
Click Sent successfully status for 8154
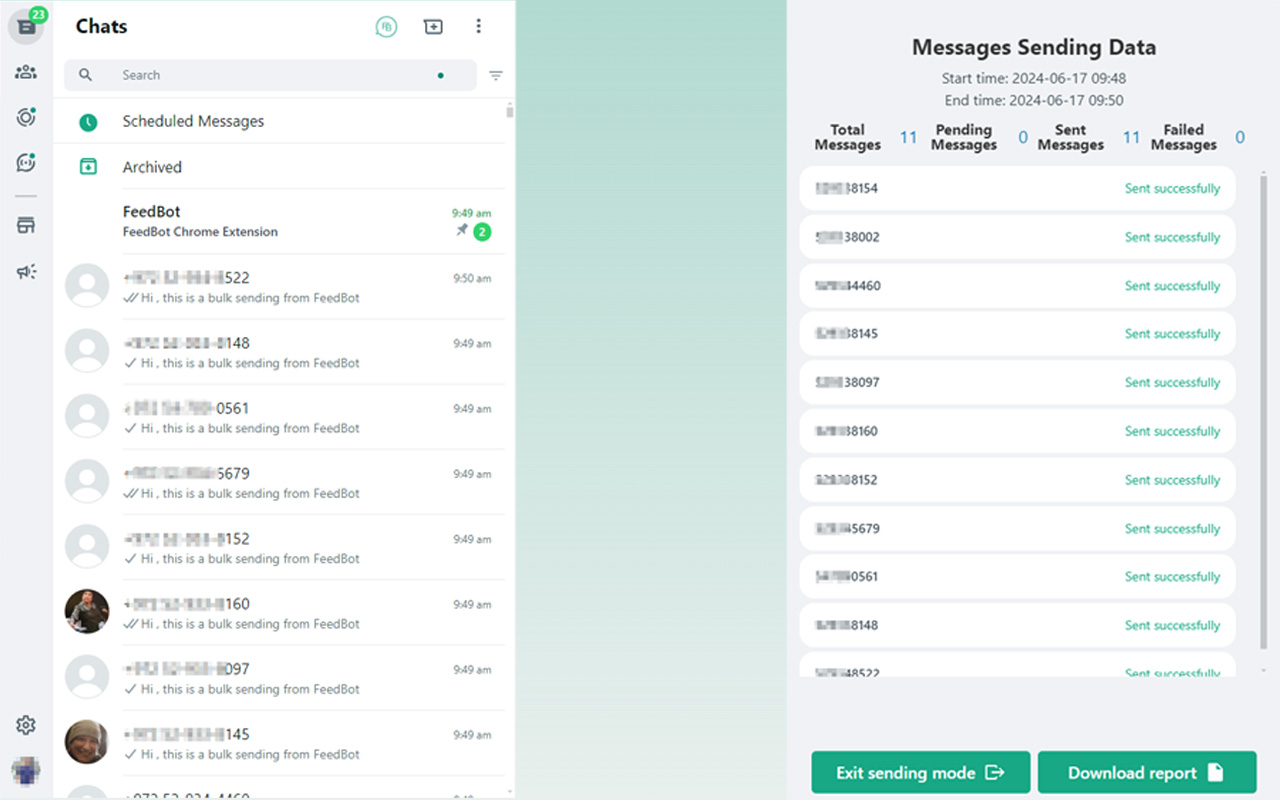click(1172, 188)
